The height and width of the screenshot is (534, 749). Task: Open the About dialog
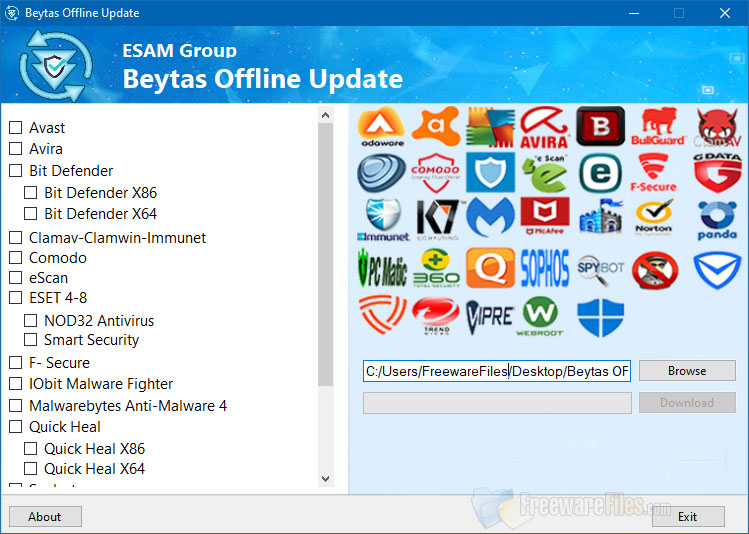[45, 517]
